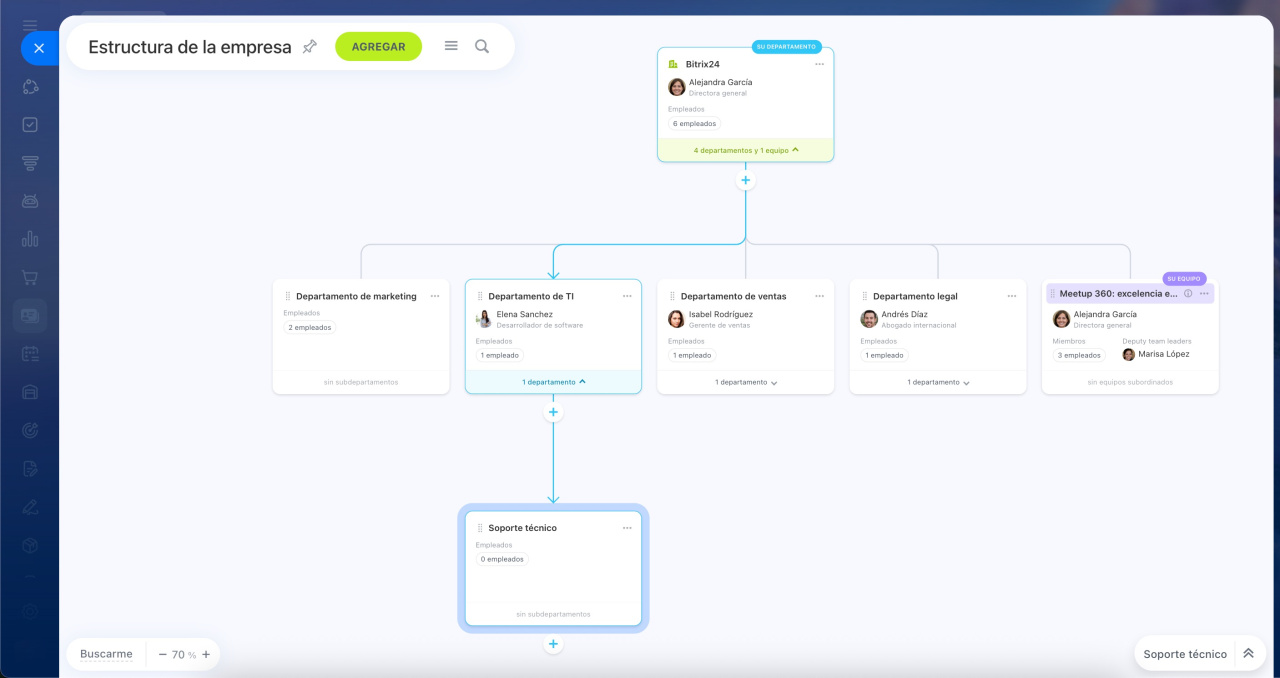This screenshot has width=1280, height=678.
Task: Click the Bitrix24 company building icon
Action: click(x=673, y=64)
